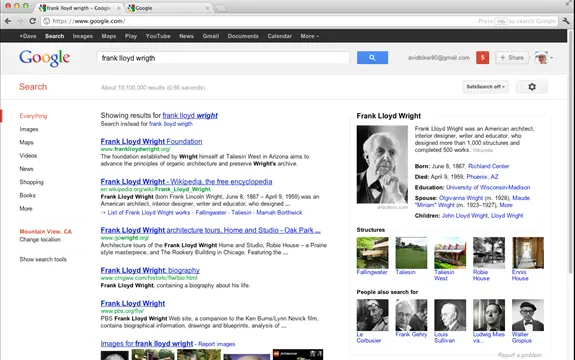Filter results by Shopping in sidebar
The image size is (575, 360).
(32, 182)
